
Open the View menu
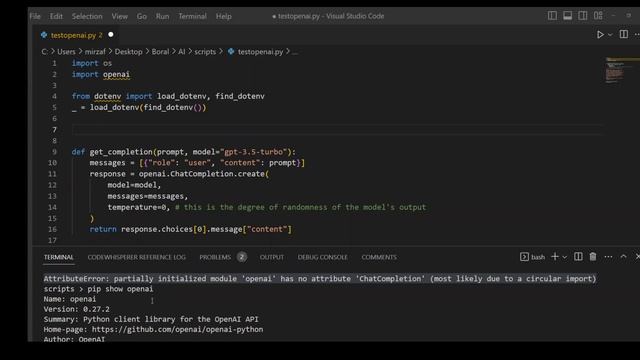[120, 16]
